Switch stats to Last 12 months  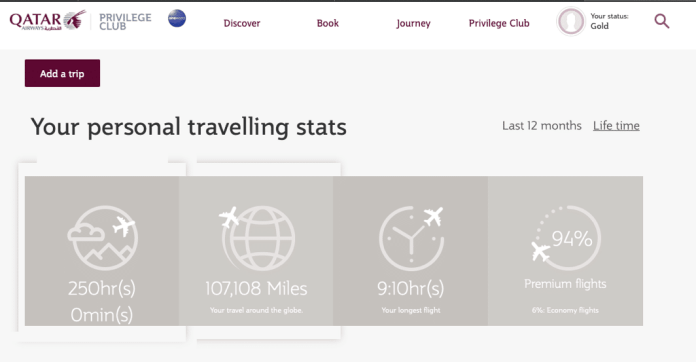pos(542,126)
